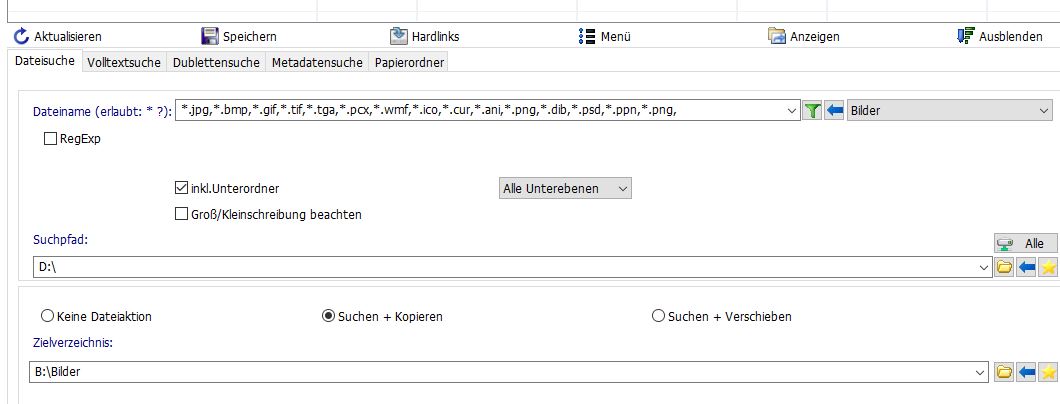
Task: Switch to the Volltextsuche tab
Action: 124,63
